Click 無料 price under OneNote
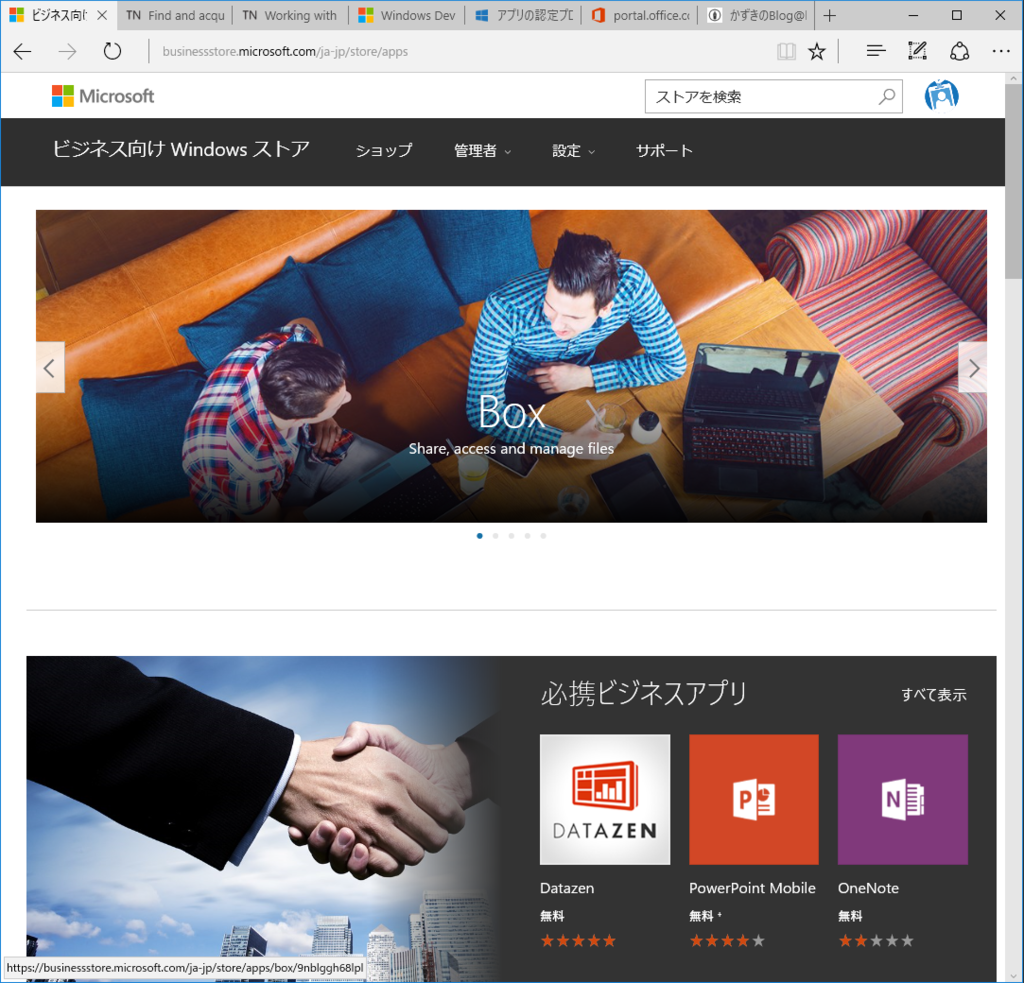This screenshot has width=1024, height=983. 850,916
